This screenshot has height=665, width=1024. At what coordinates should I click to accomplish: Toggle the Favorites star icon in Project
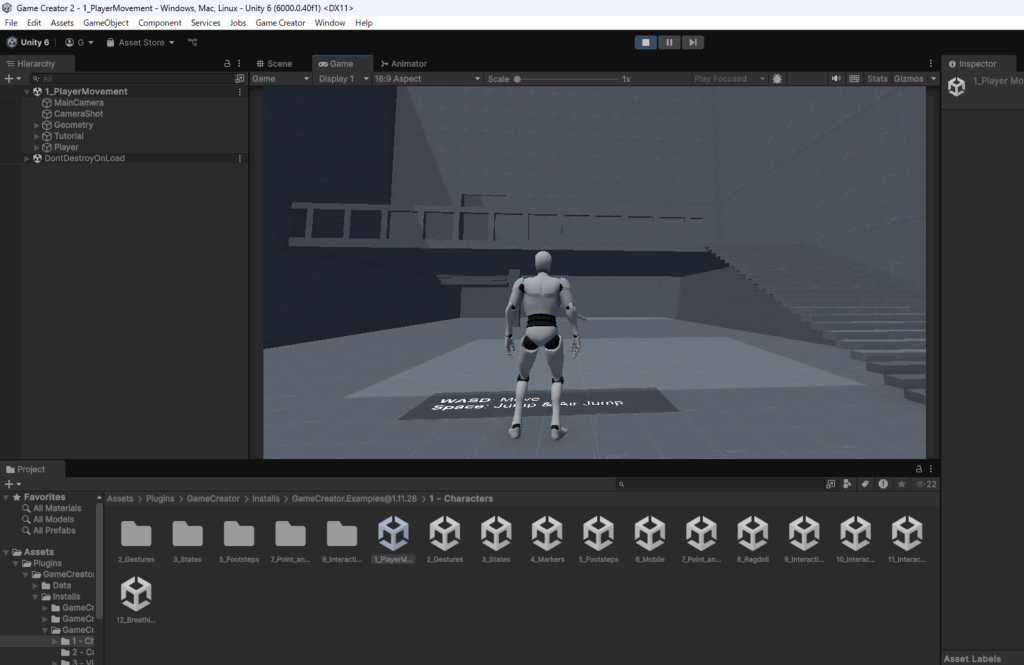pyautogui.click(x=902, y=485)
